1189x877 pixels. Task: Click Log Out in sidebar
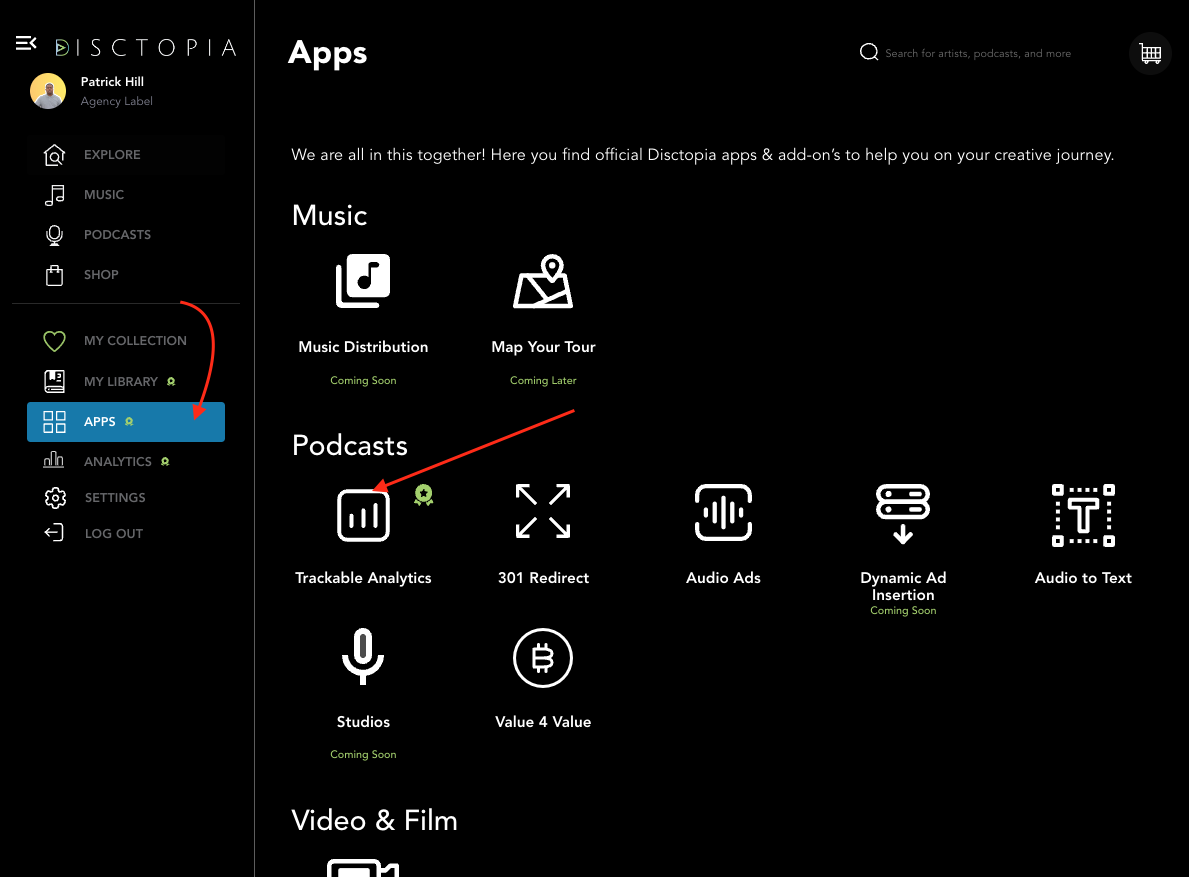click(113, 534)
